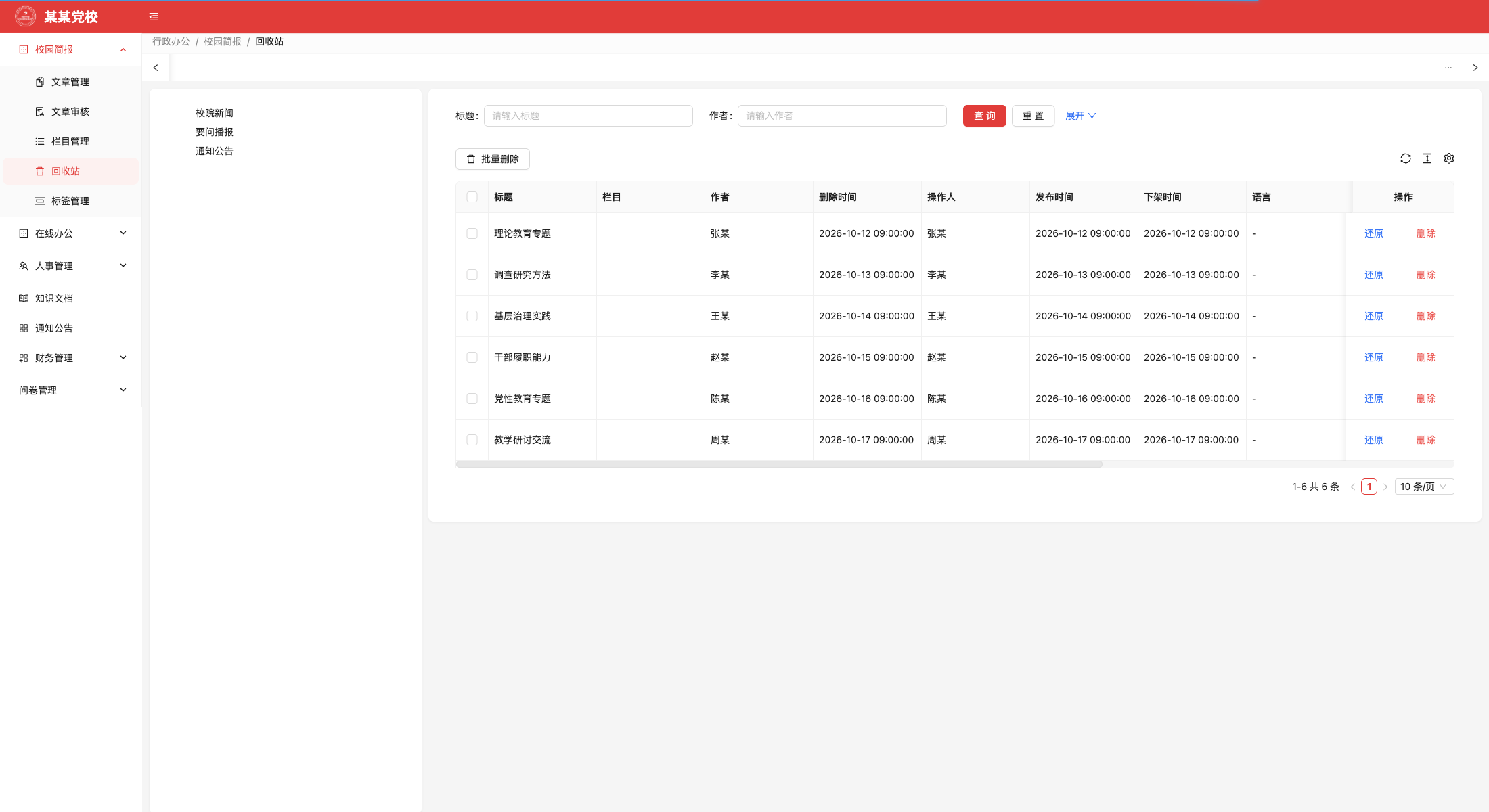Open 知识文档 sidebar item
Screen dimensions: 1489x812
click(x=71, y=298)
